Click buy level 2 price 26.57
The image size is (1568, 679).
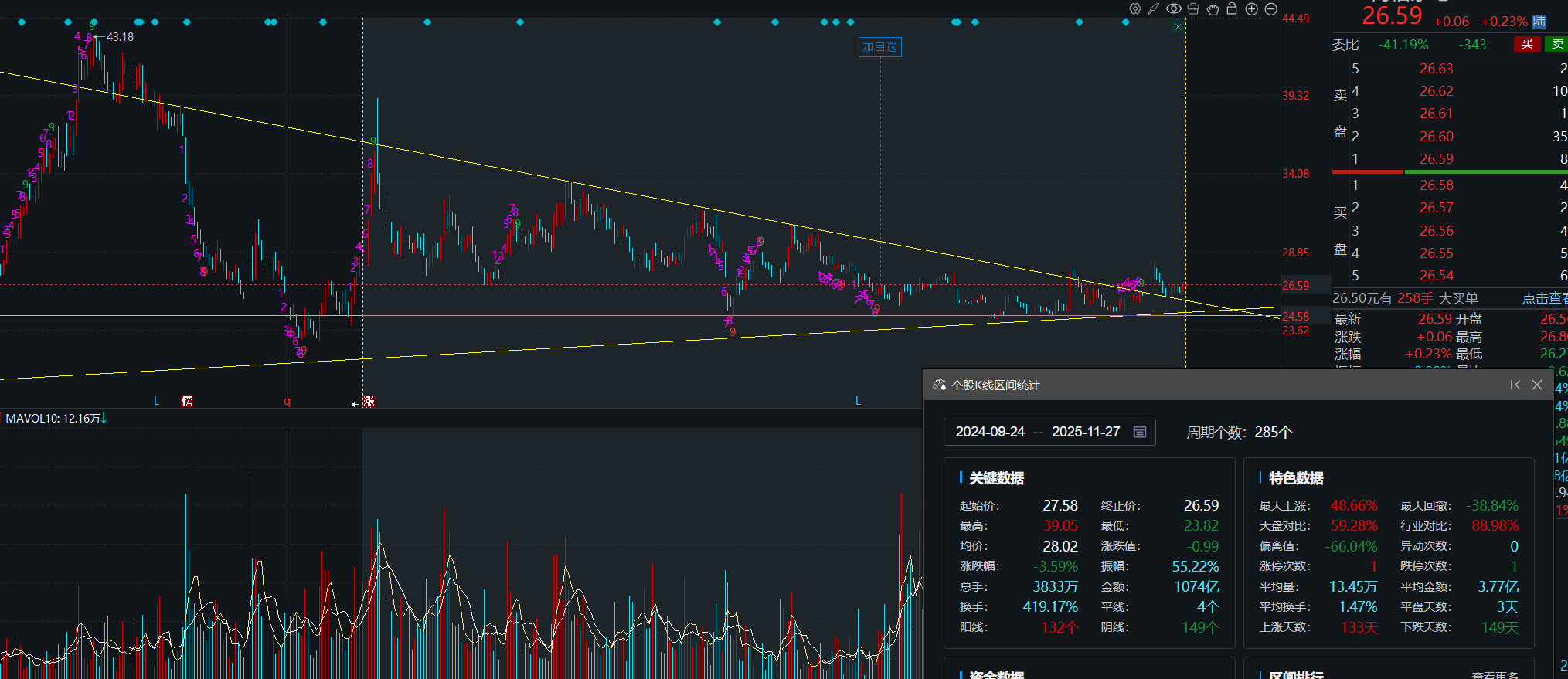coord(1437,208)
